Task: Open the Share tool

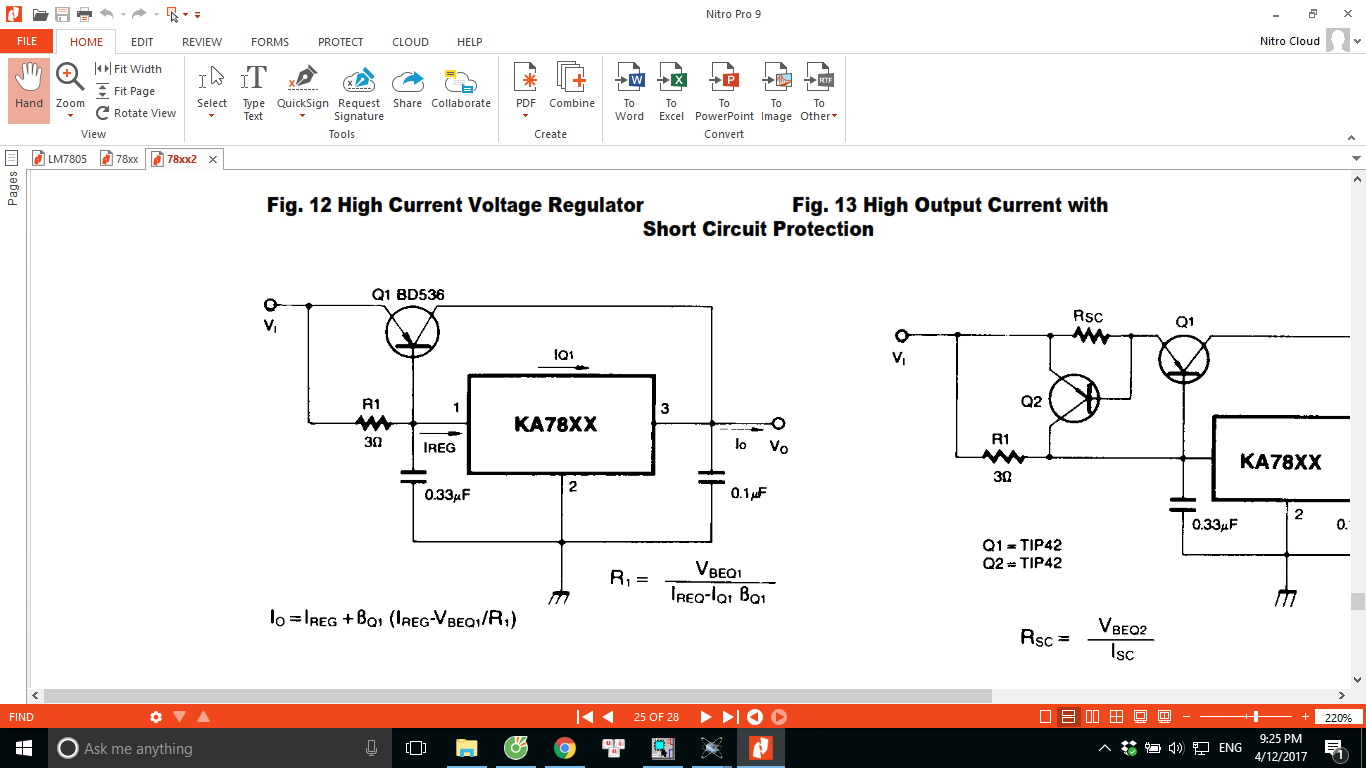Action: 407,88
